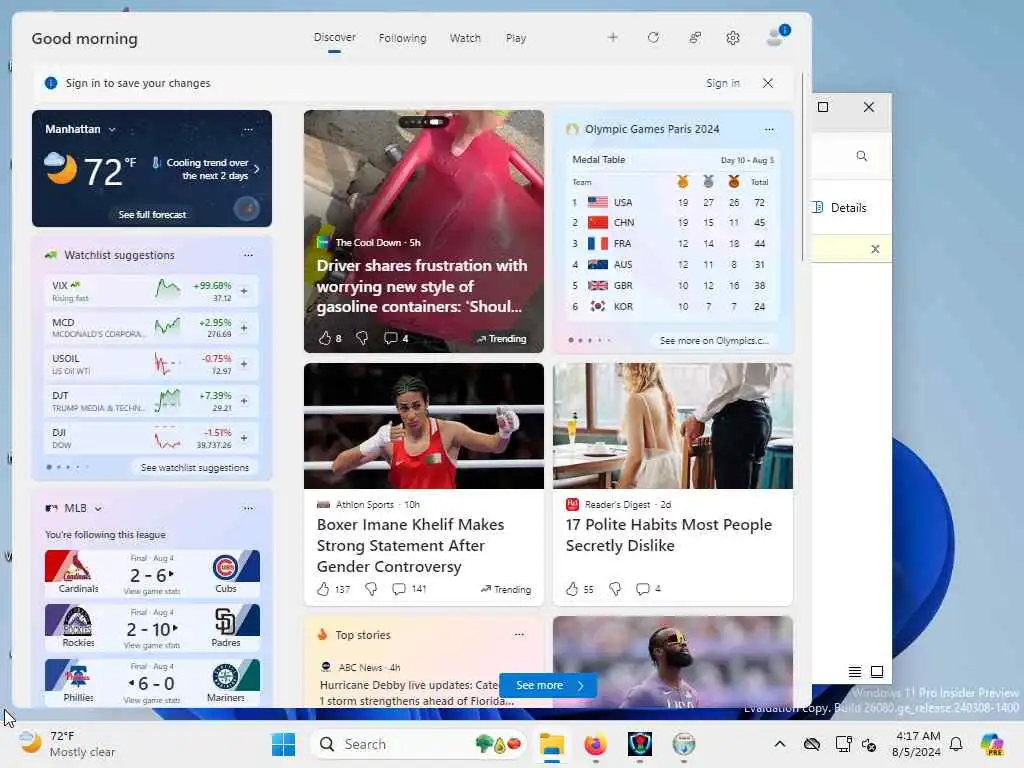Switch to the Play tab
Screen dimensions: 1024x768
[515, 38]
